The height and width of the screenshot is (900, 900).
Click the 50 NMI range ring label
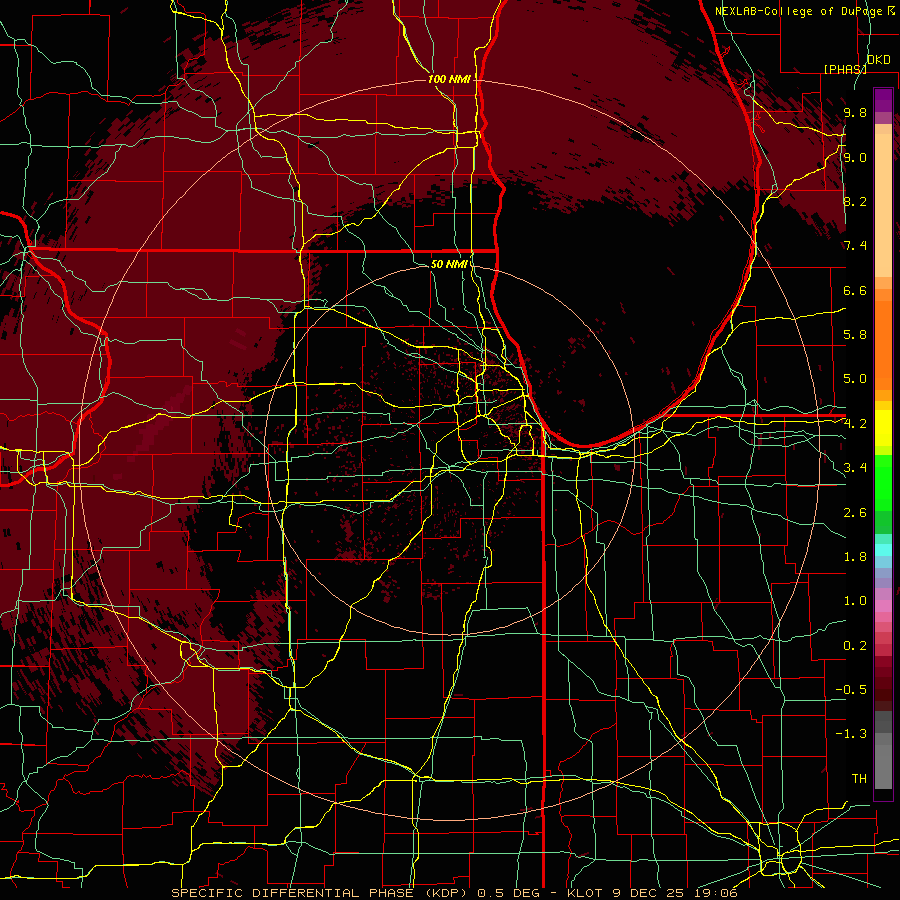[x=449, y=264]
